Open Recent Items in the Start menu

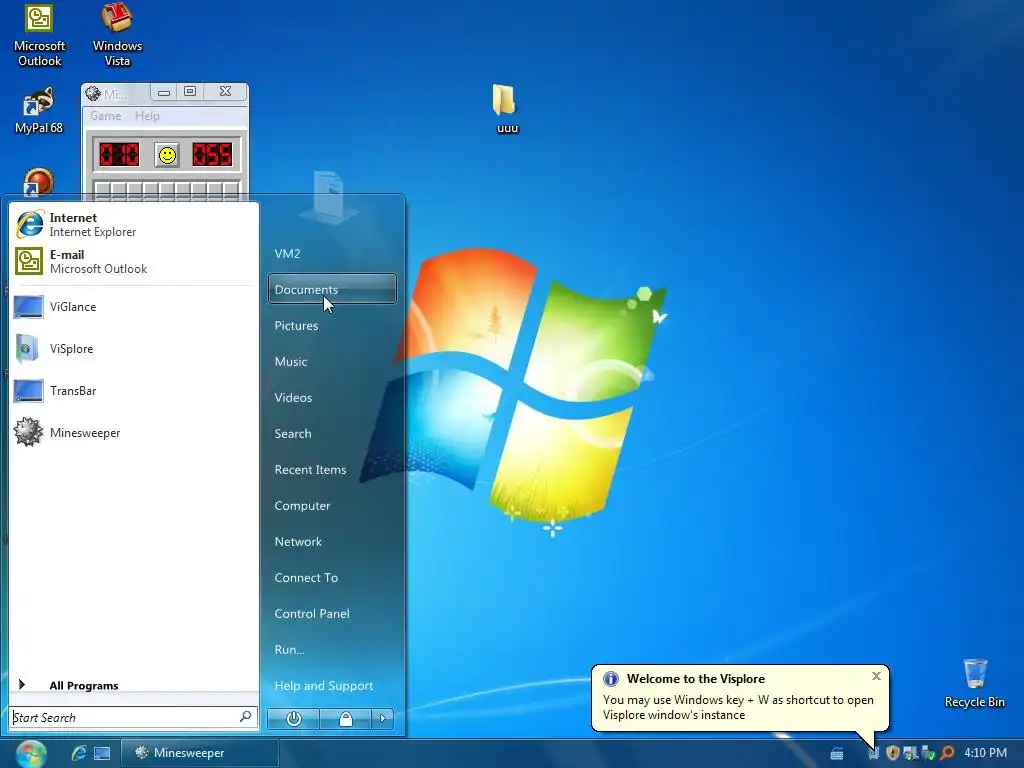[332, 469]
